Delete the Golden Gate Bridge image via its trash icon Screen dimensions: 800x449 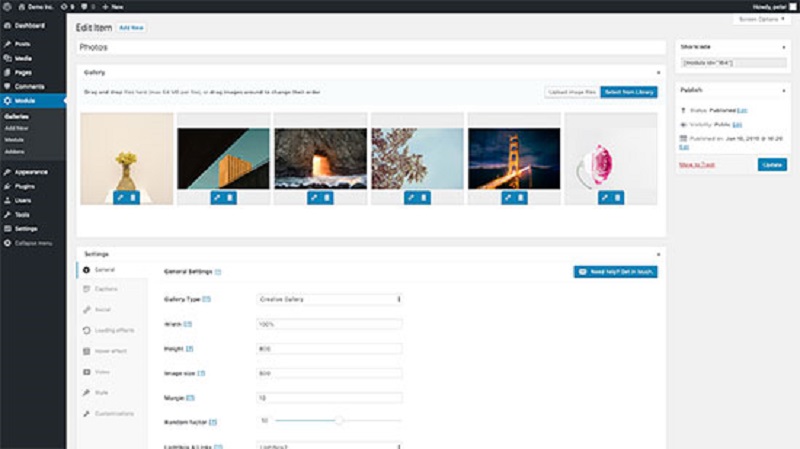(x=520, y=198)
